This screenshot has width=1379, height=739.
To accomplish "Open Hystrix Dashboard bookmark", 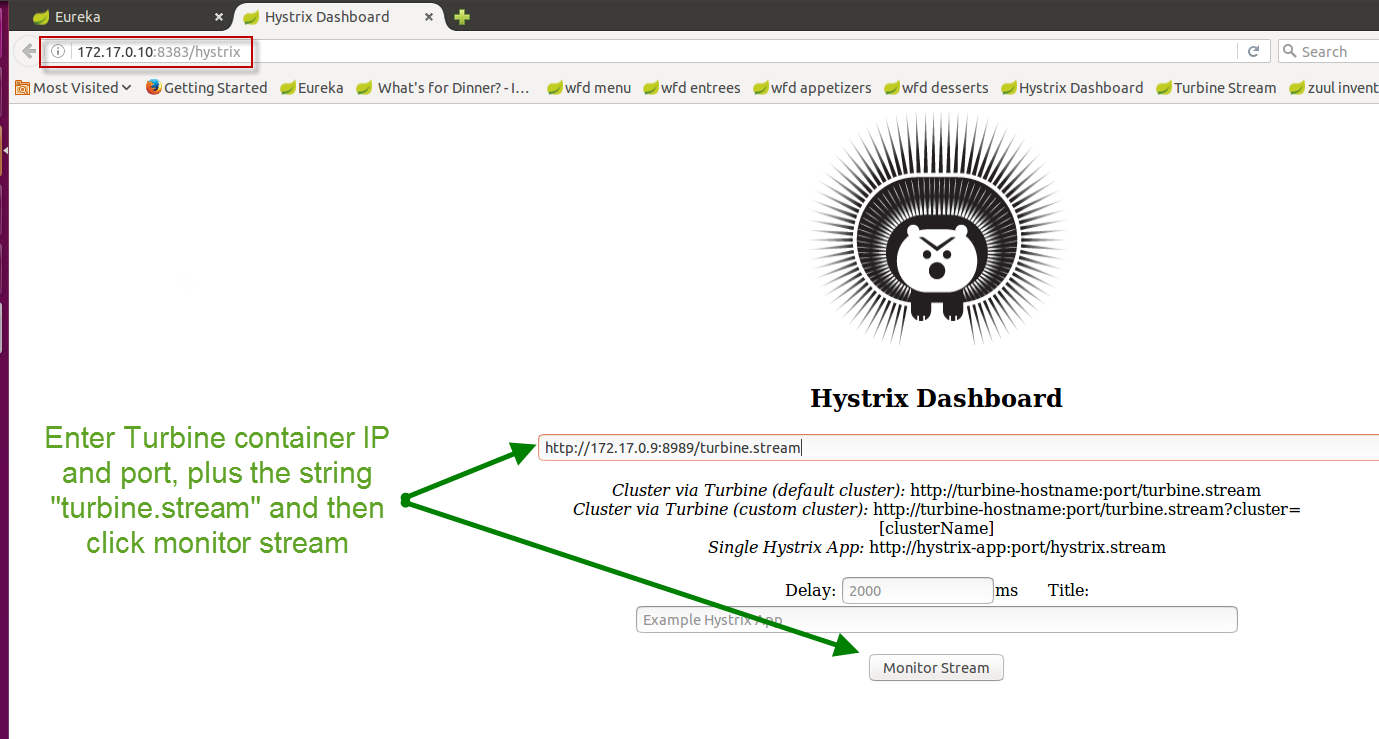I will click(1072, 88).
